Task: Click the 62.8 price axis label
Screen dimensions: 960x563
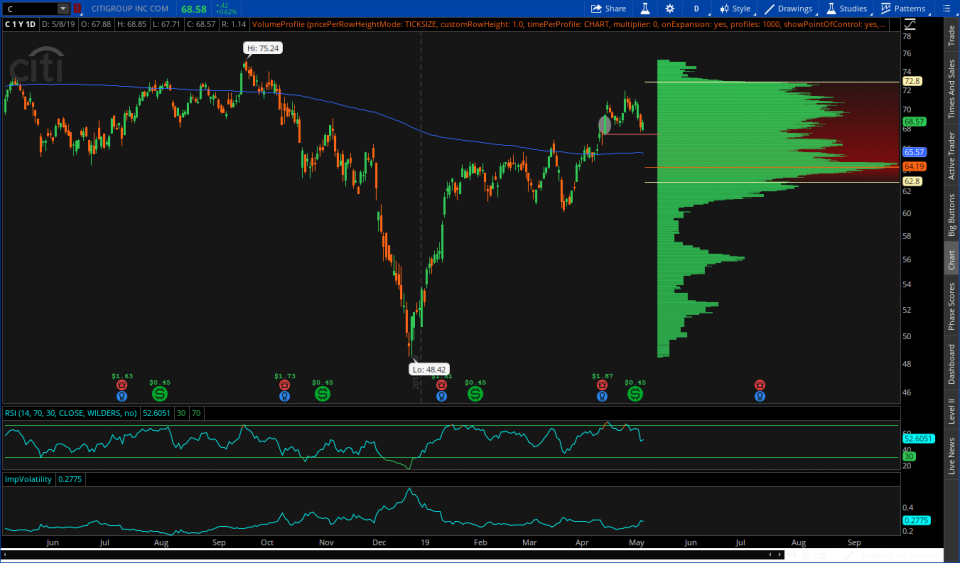Action: pos(912,181)
